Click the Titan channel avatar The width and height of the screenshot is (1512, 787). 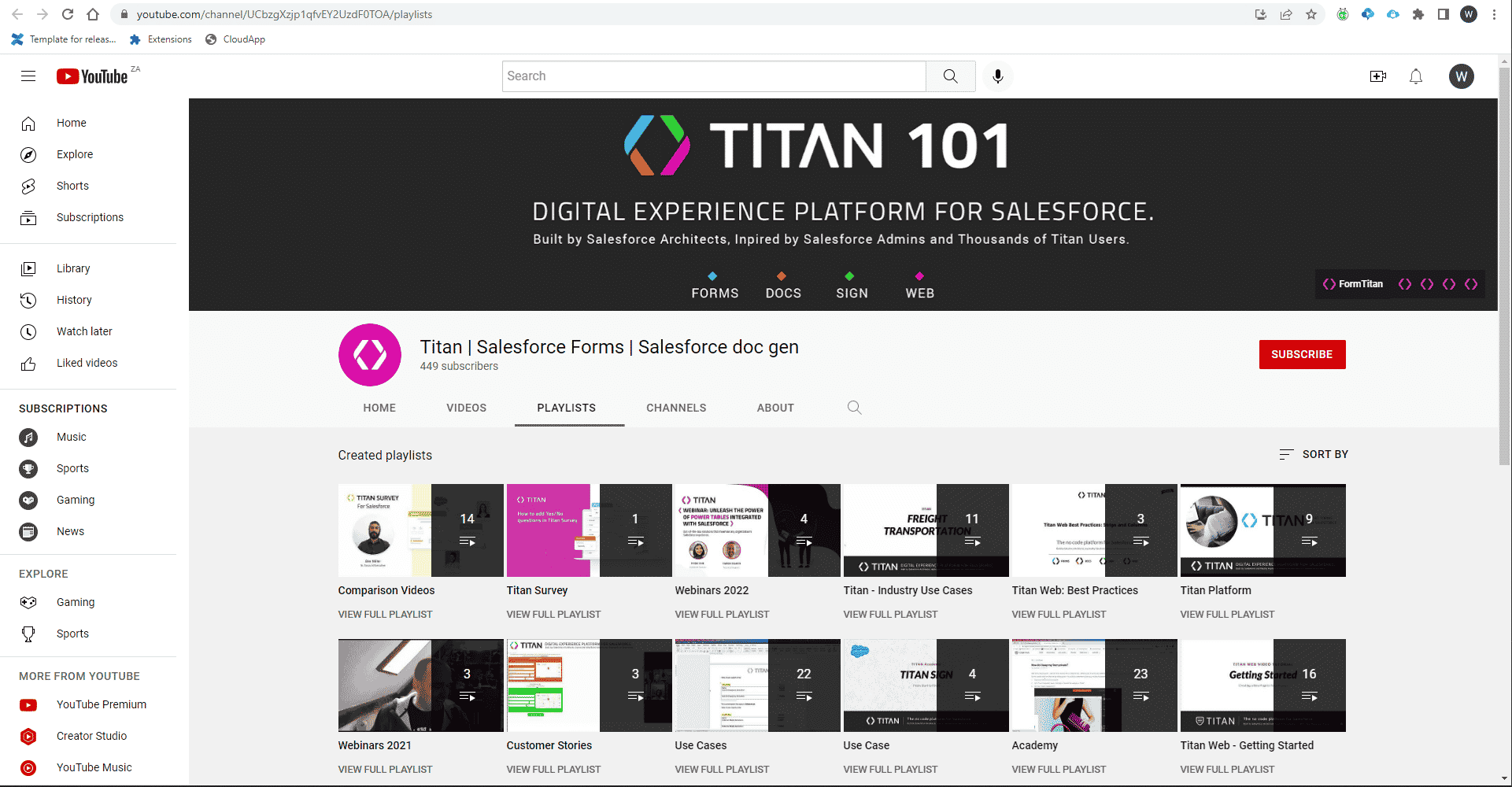(370, 355)
